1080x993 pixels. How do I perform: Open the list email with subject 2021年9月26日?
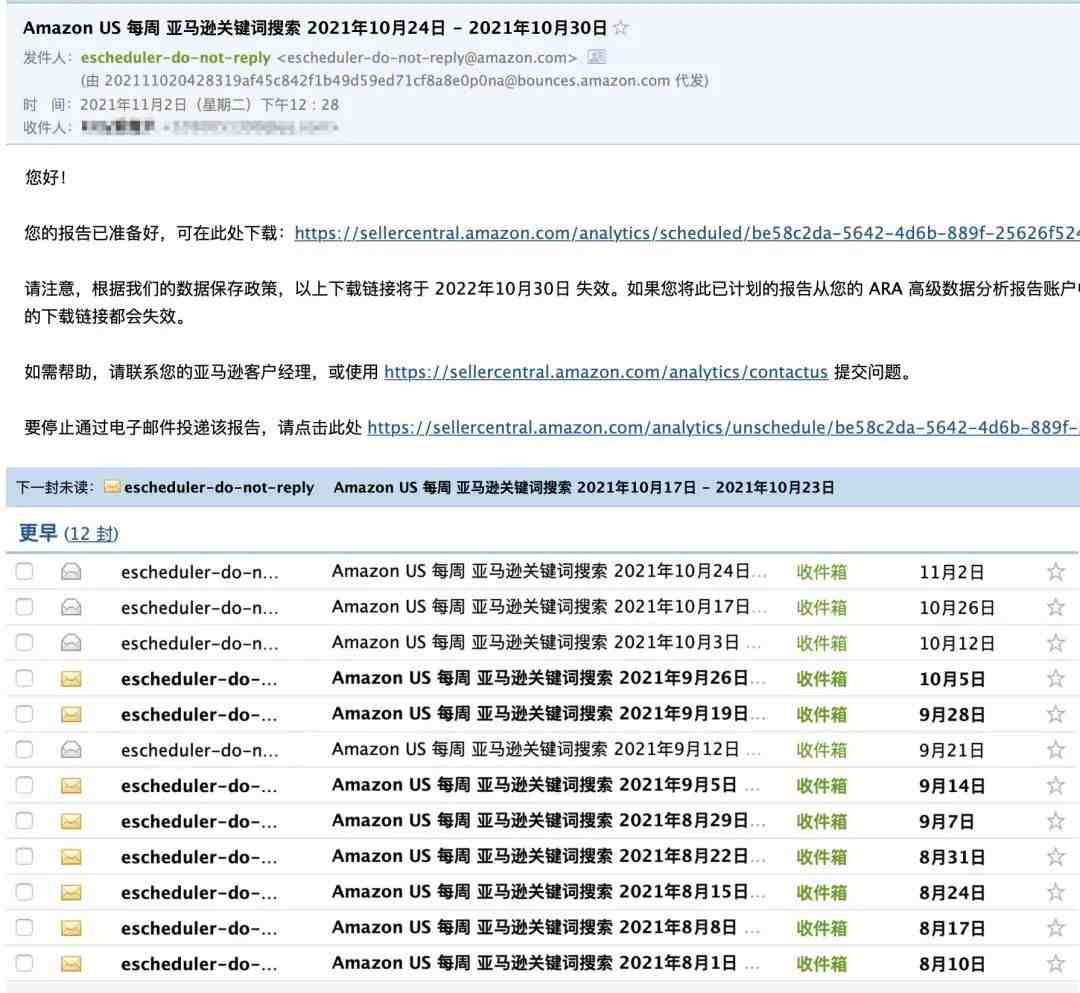click(549, 679)
